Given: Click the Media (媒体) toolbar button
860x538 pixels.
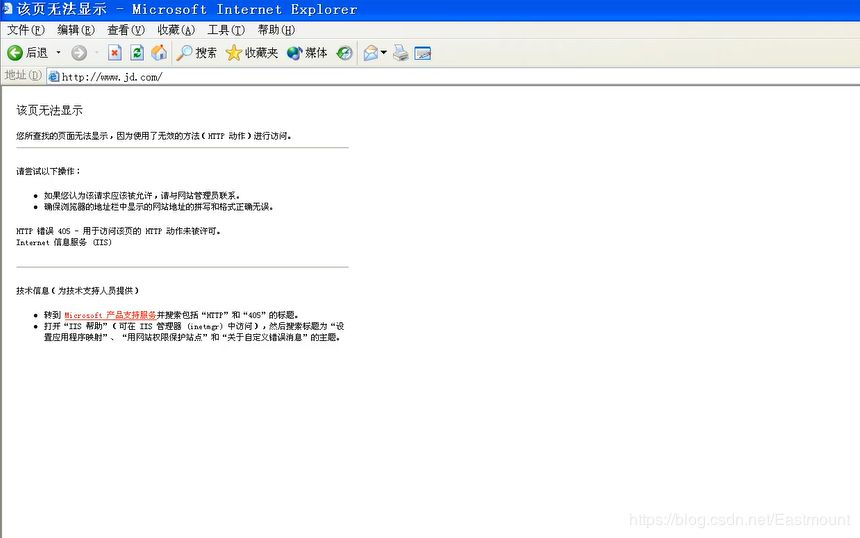Looking at the screenshot, I should point(307,53).
